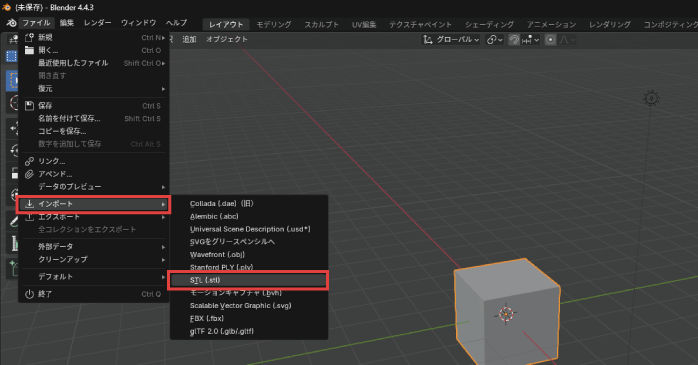Switch to レンダリング workspace tab
The height and width of the screenshot is (365, 698).
pyautogui.click(x=609, y=24)
